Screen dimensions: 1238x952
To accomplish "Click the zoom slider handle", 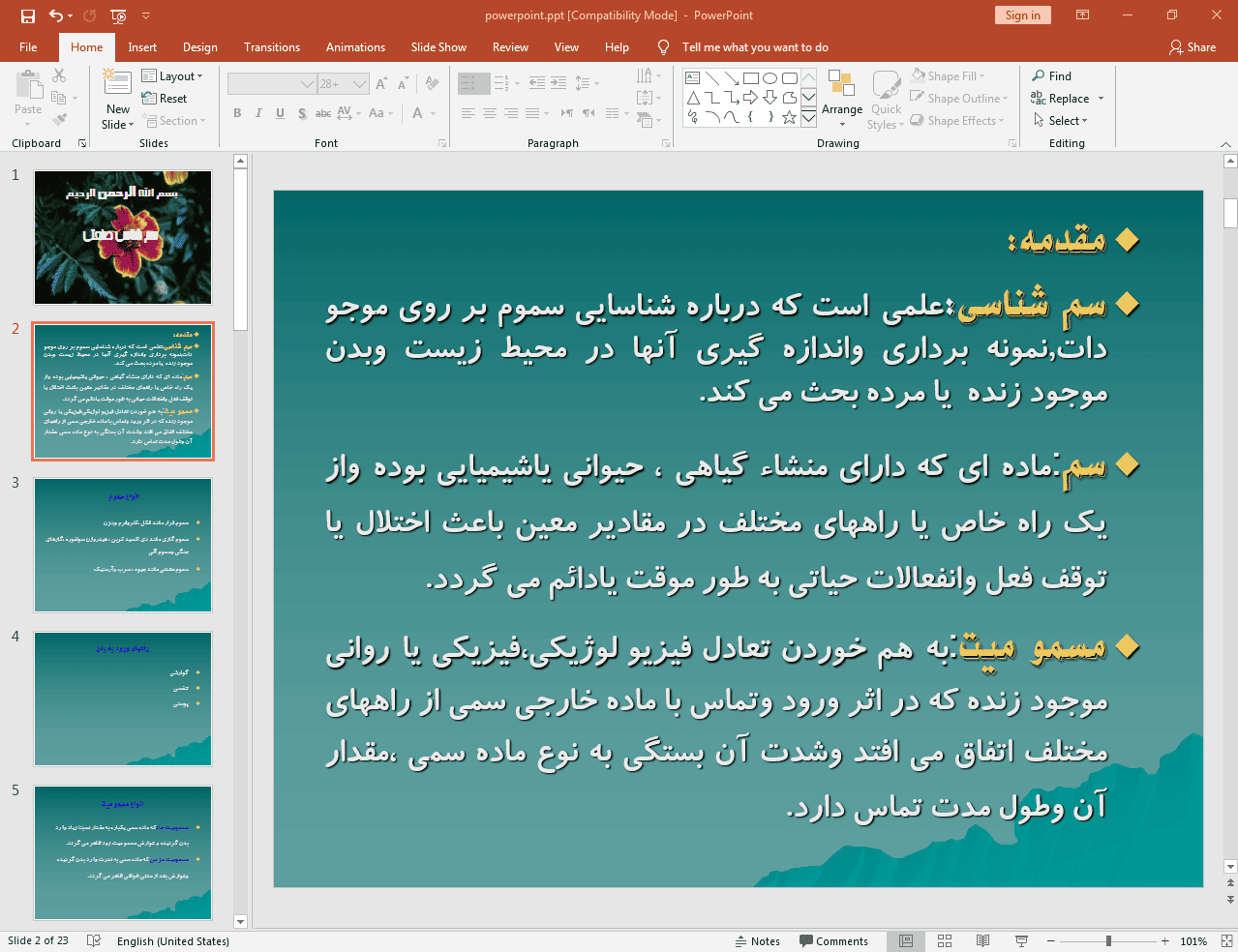I will (x=1108, y=941).
